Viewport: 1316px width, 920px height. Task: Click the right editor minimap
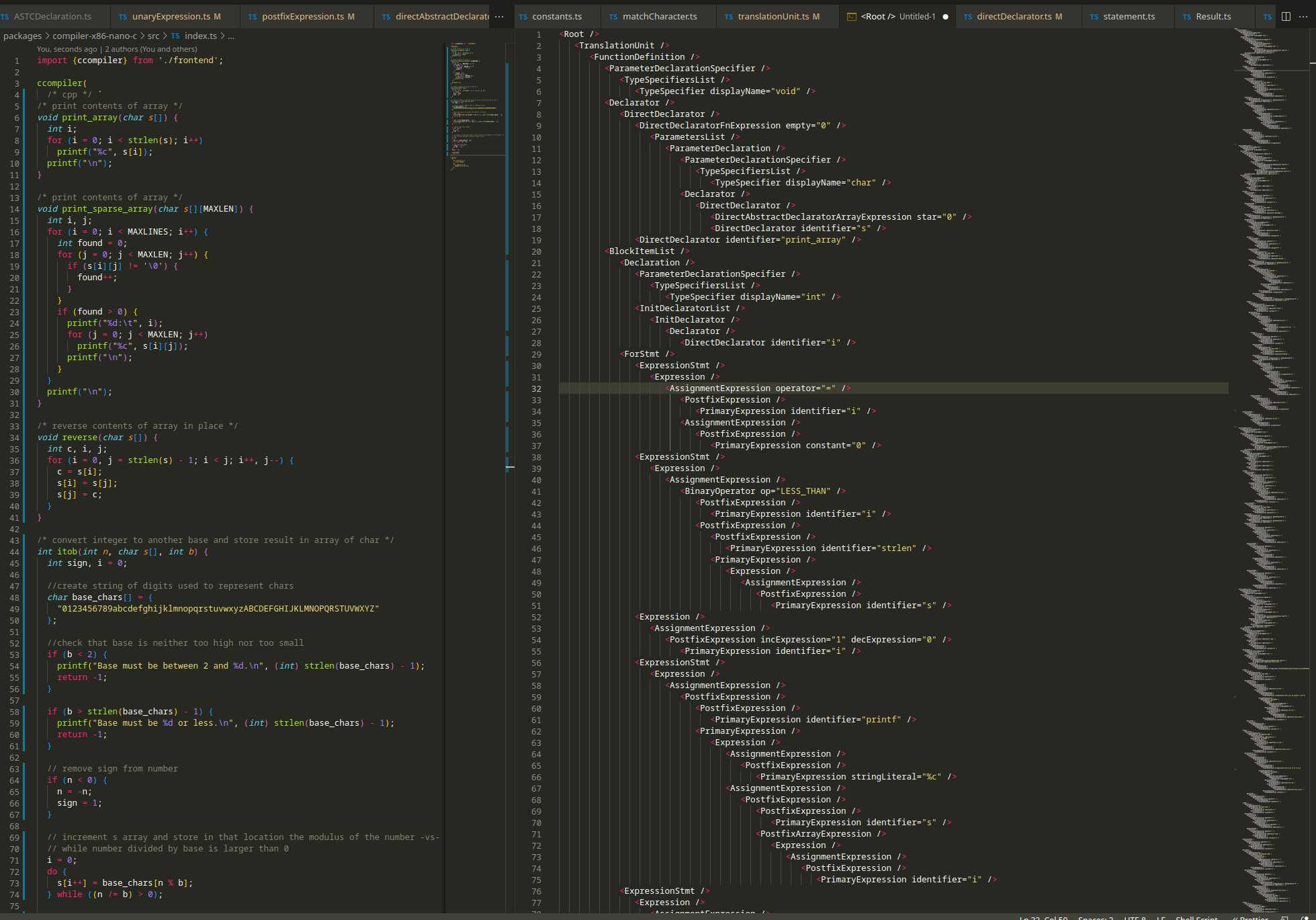point(1272,470)
